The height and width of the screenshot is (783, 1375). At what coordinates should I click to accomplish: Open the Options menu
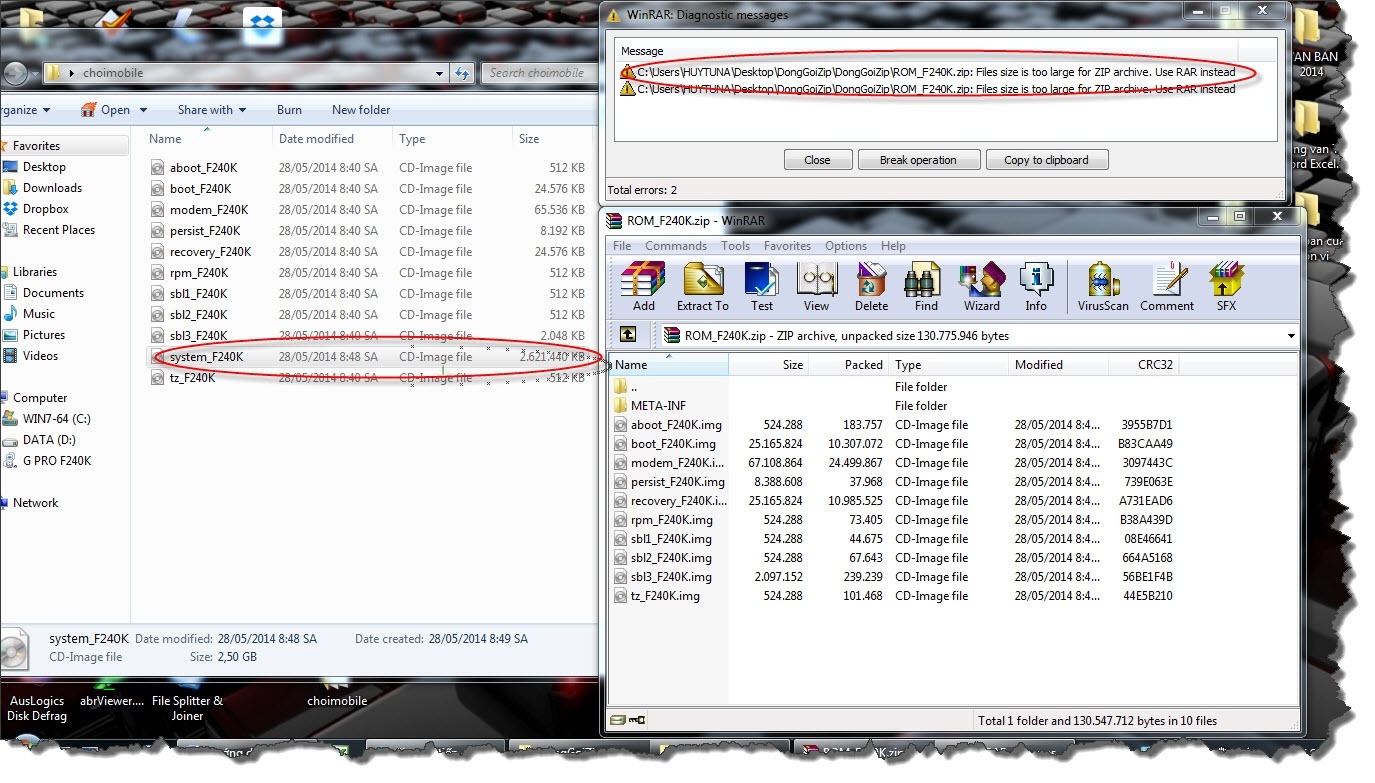click(x=846, y=246)
